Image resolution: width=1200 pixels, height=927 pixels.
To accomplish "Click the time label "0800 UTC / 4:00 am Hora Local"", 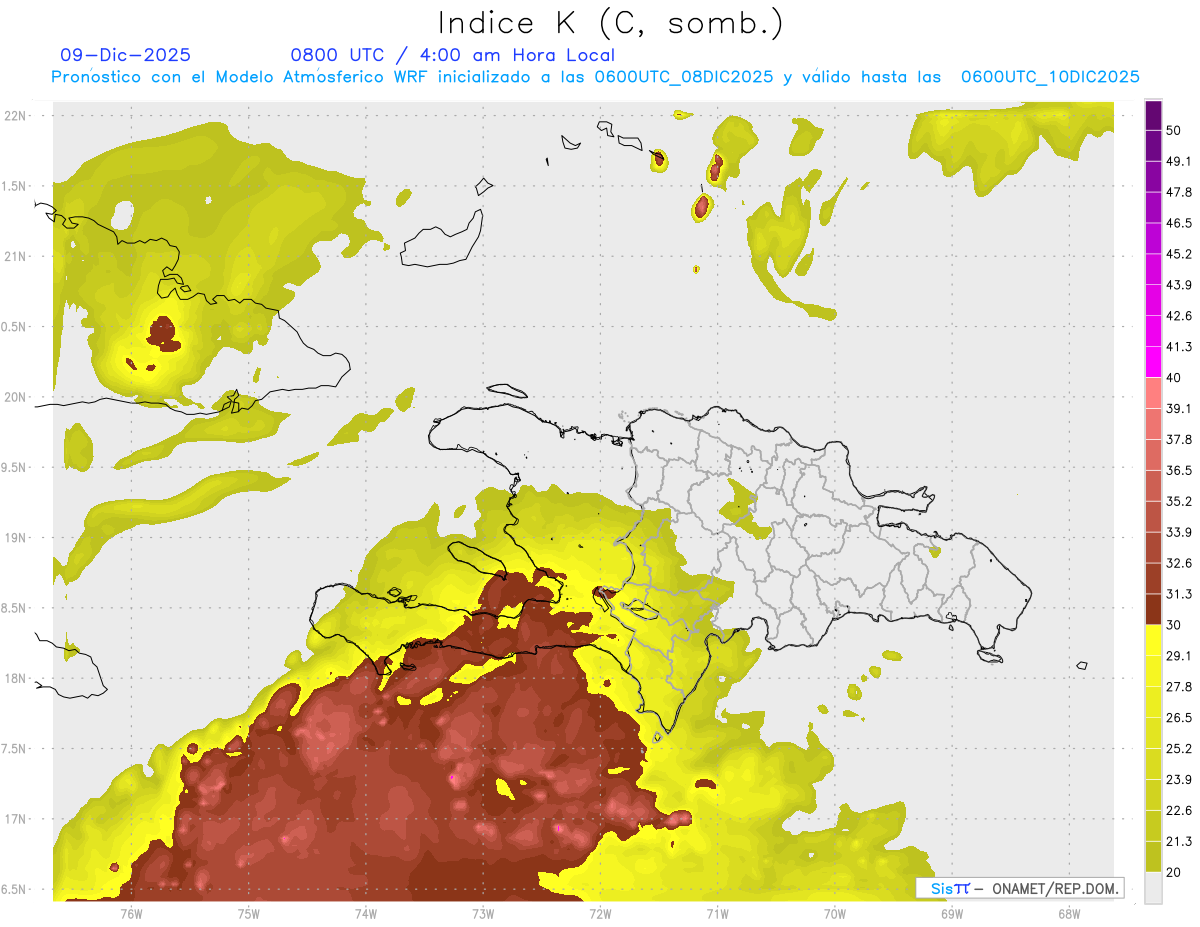I will pos(452,55).
